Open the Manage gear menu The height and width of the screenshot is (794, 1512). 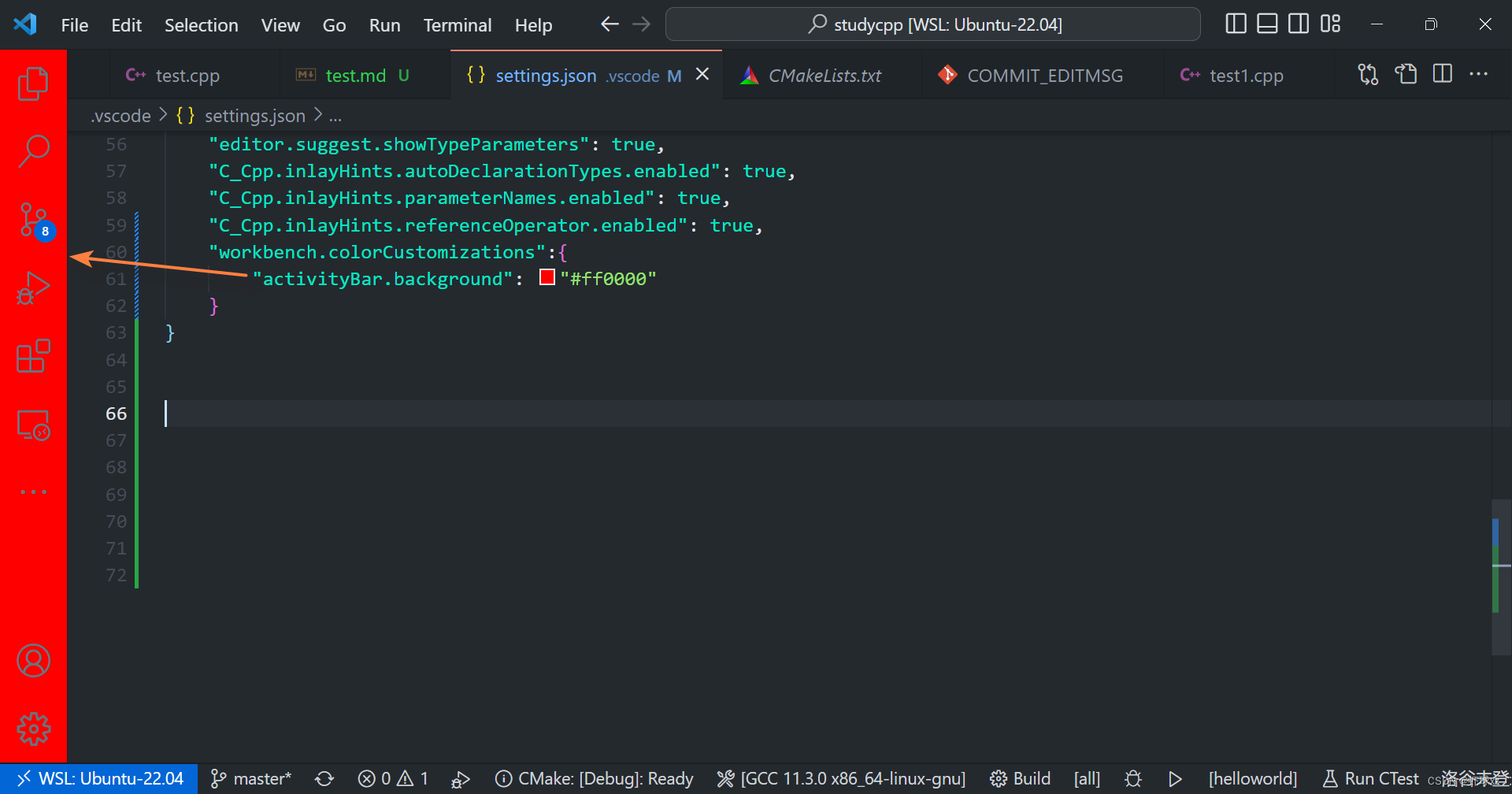click(x=33, y=729)
